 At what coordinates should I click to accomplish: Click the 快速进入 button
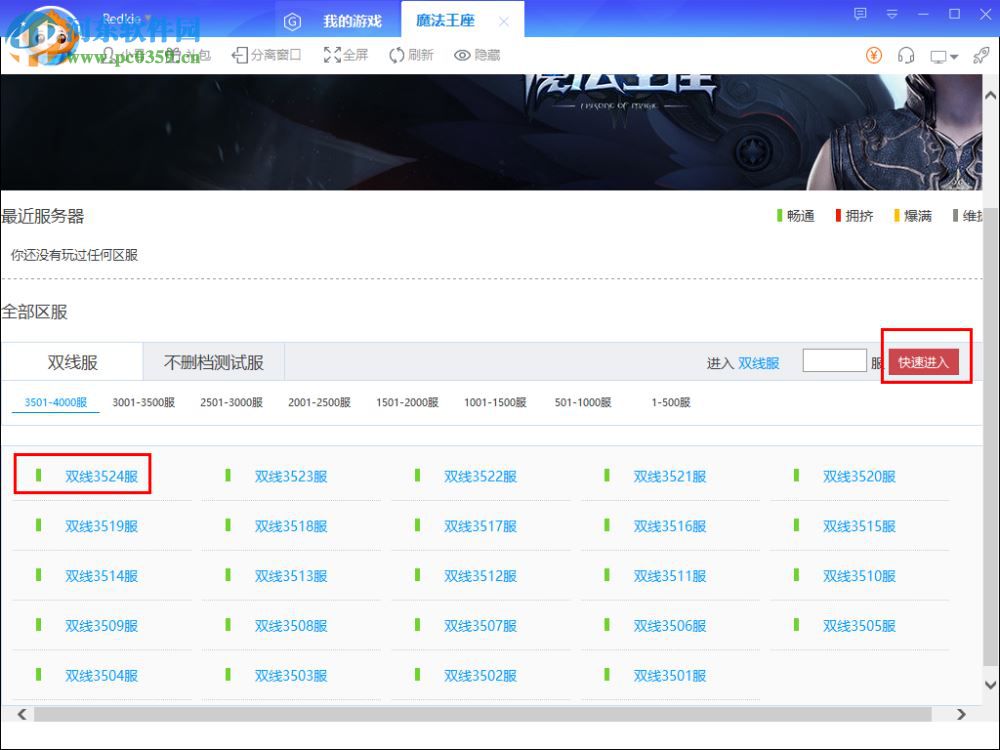923,362
